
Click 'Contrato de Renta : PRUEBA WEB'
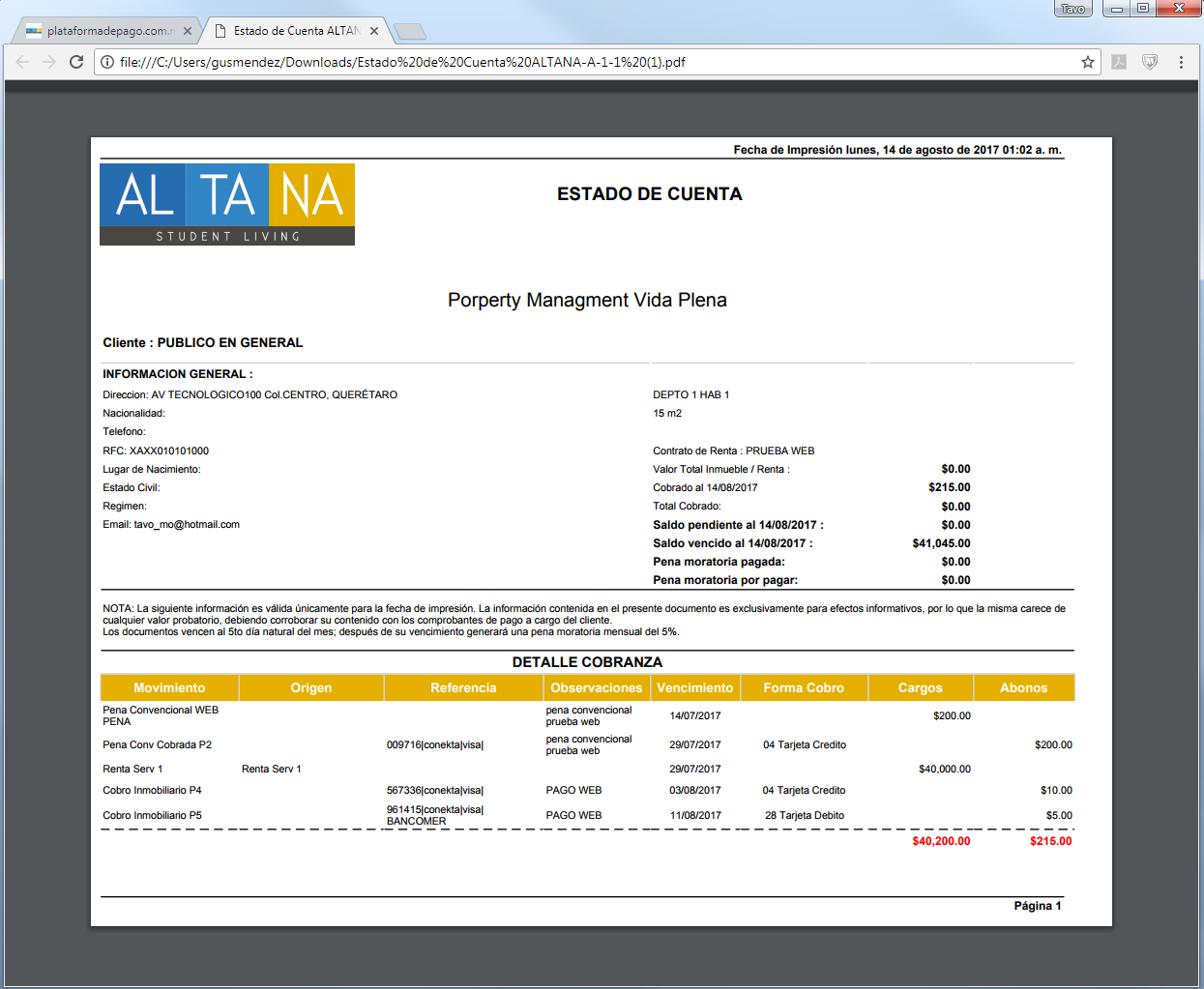[x=734, y=451]
